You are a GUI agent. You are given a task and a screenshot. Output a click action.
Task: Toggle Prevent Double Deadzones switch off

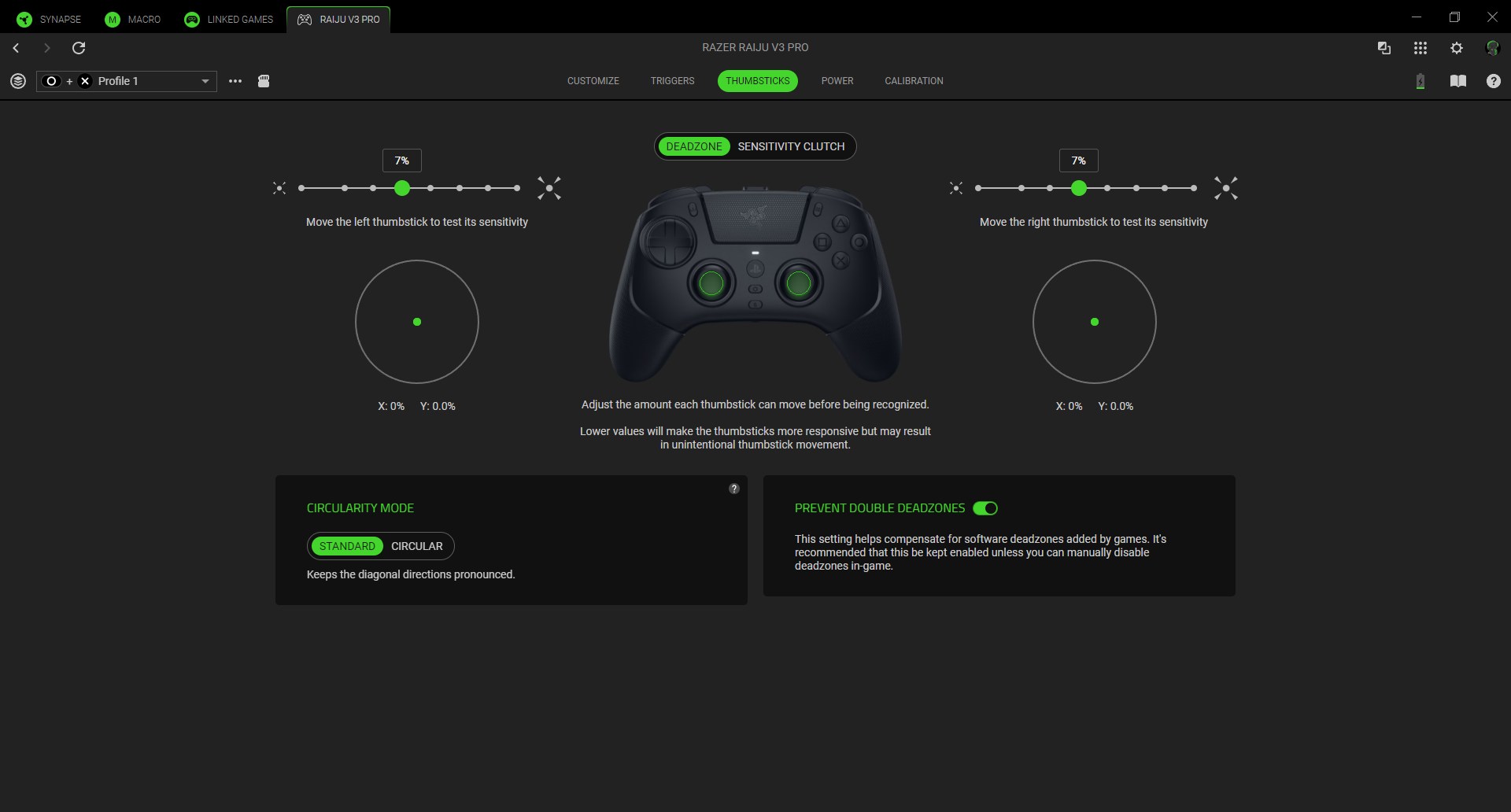click(985, 508)
